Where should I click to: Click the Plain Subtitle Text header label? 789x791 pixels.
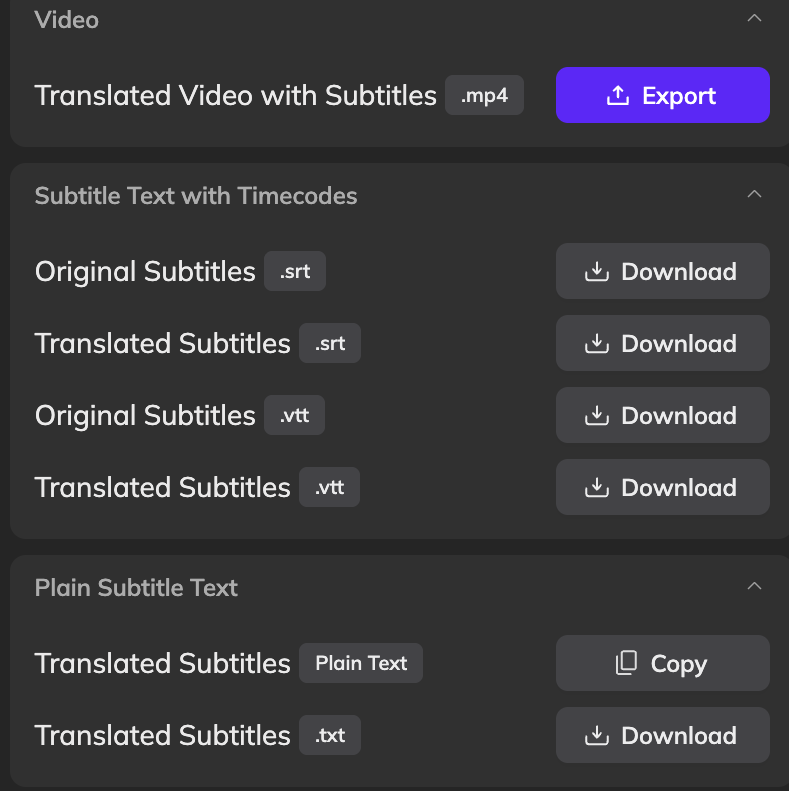tap(136, 587)
